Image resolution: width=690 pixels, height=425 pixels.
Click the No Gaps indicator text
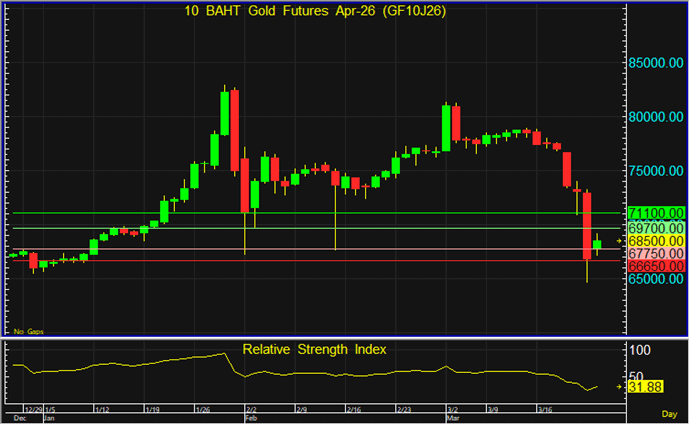pos(30,330)
